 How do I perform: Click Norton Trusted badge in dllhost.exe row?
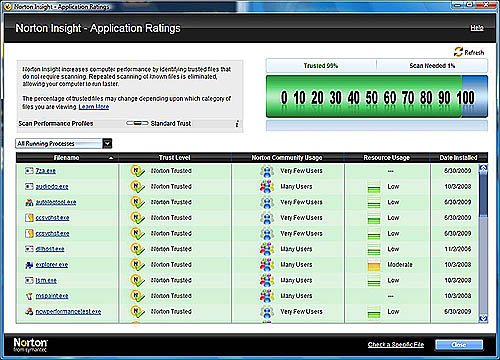click(x=137, y=249)
